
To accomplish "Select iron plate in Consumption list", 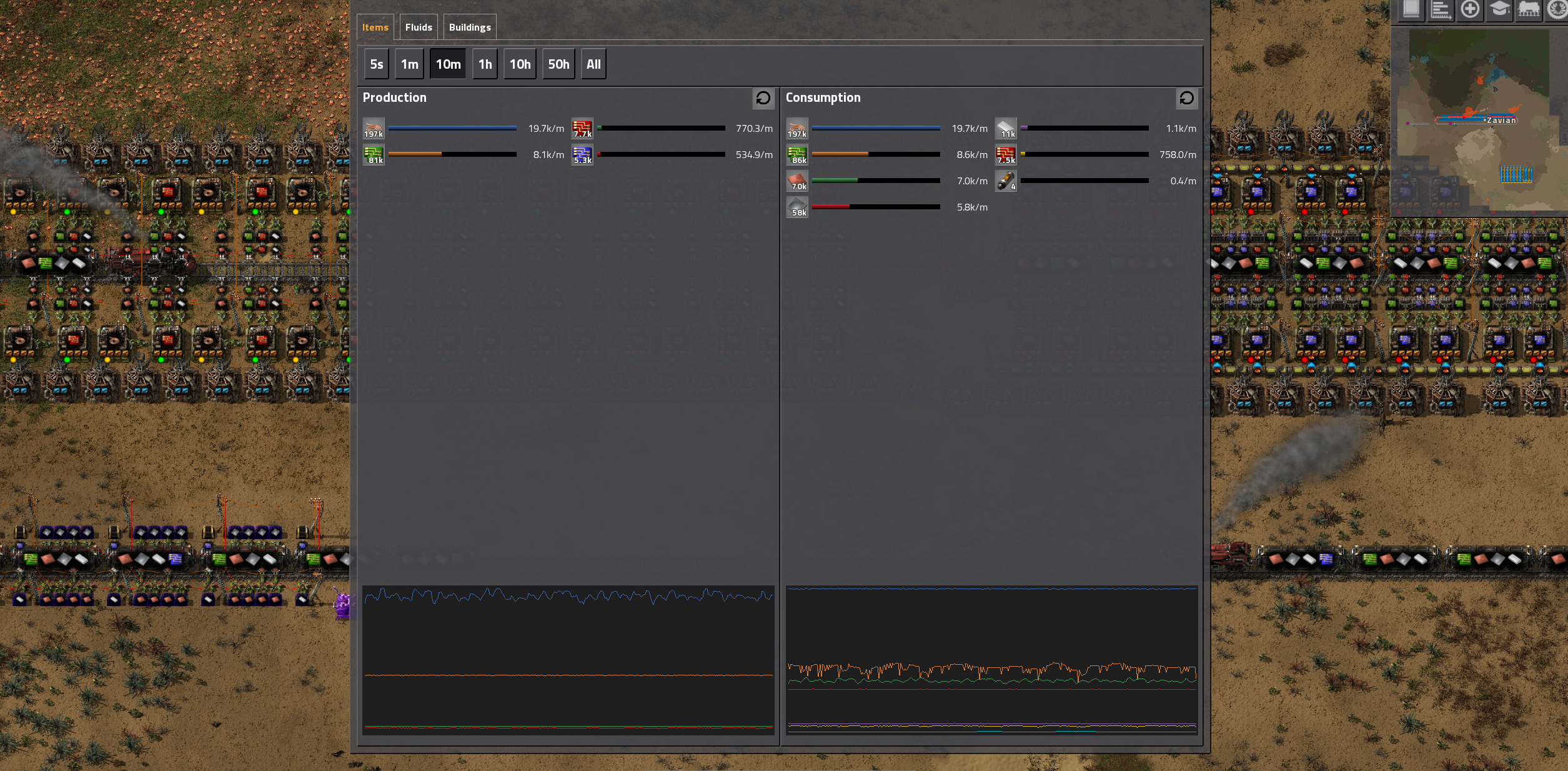I will [797, 207].
